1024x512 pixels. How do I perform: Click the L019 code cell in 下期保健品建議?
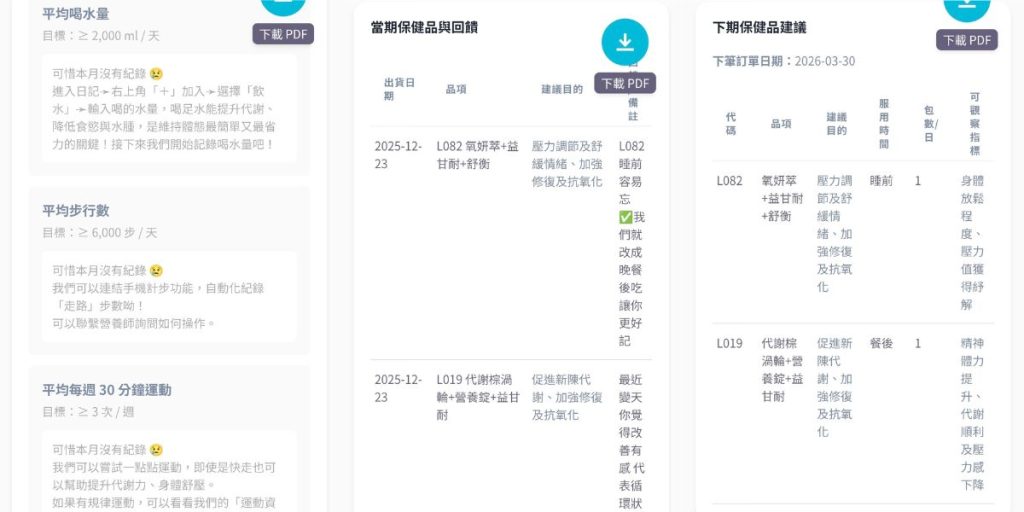pos(729,344)
